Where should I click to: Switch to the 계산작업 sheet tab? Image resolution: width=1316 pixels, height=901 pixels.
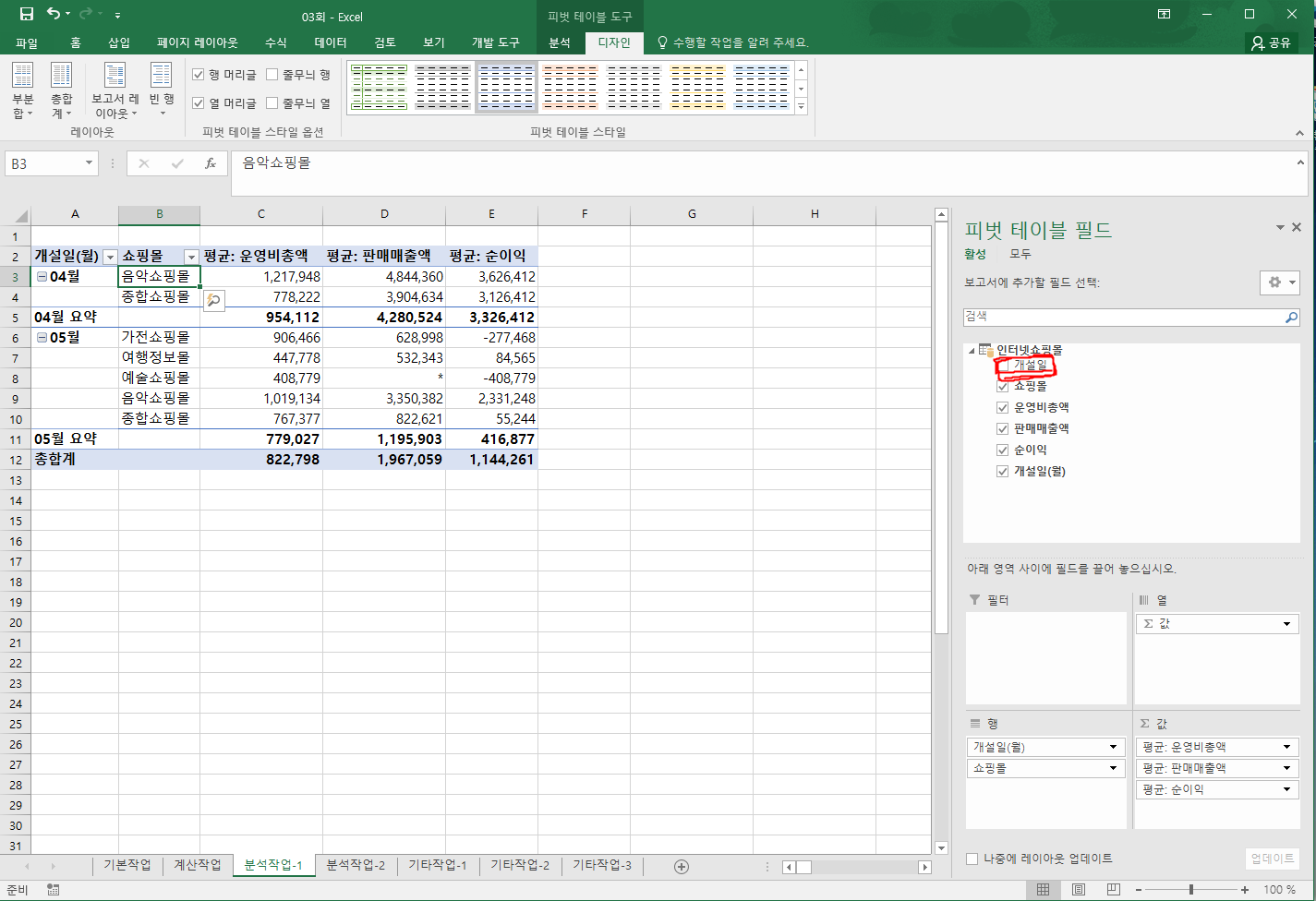(x=198, y=865)
